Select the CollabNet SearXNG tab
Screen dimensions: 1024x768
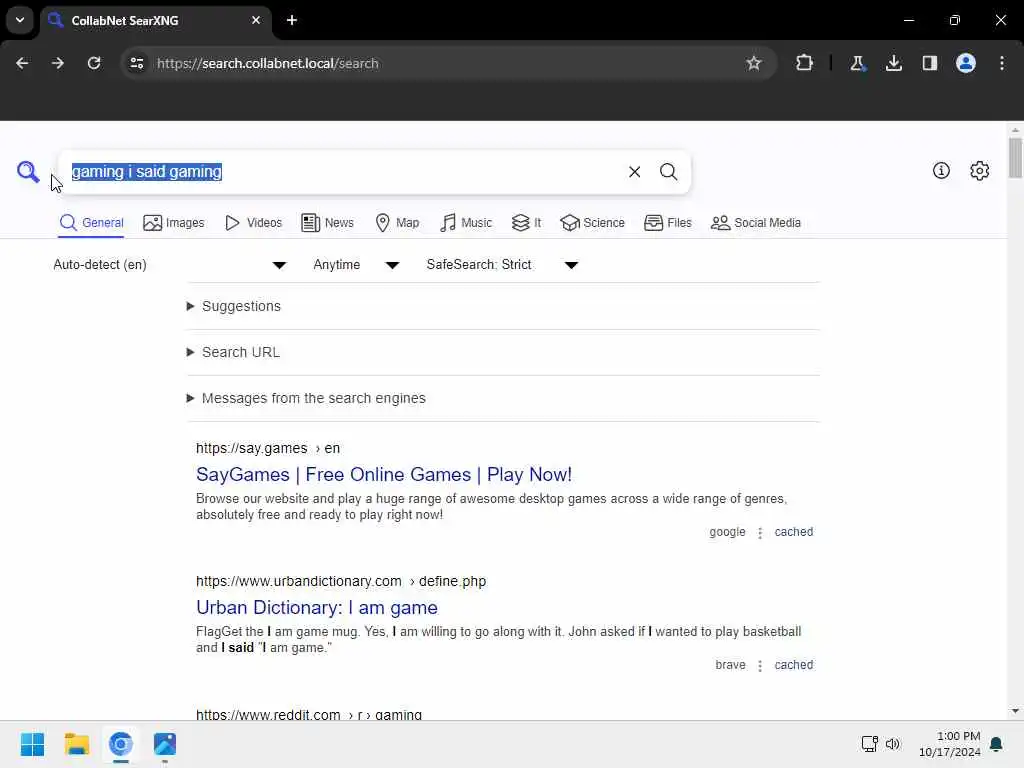click(155, 20)
